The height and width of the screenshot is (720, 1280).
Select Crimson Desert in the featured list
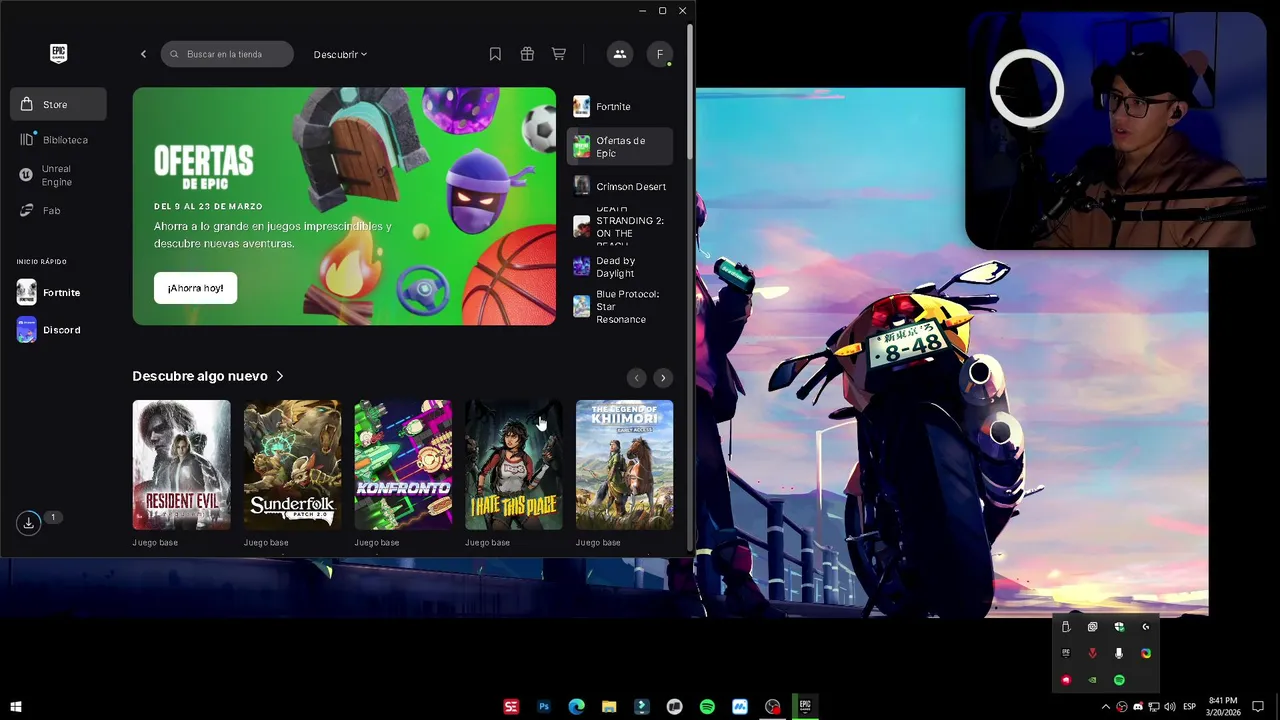[x=619, y=186]
